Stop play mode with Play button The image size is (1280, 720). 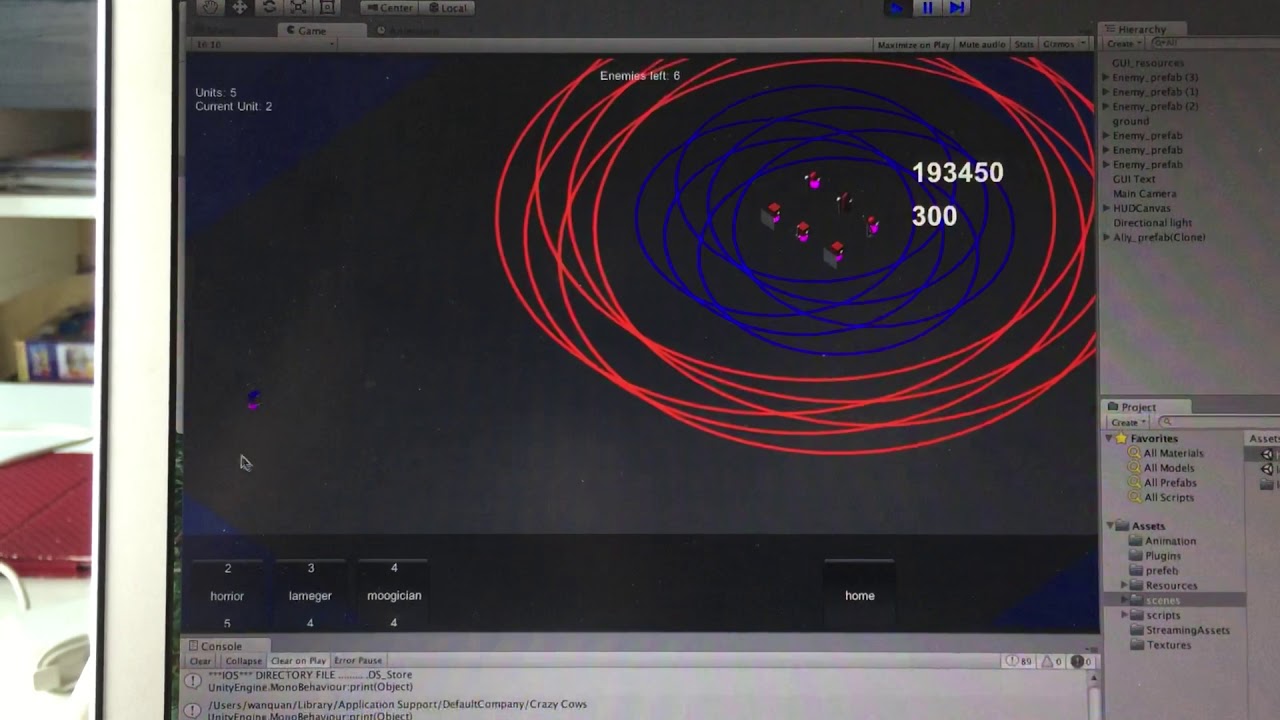[x=897, y=8]
